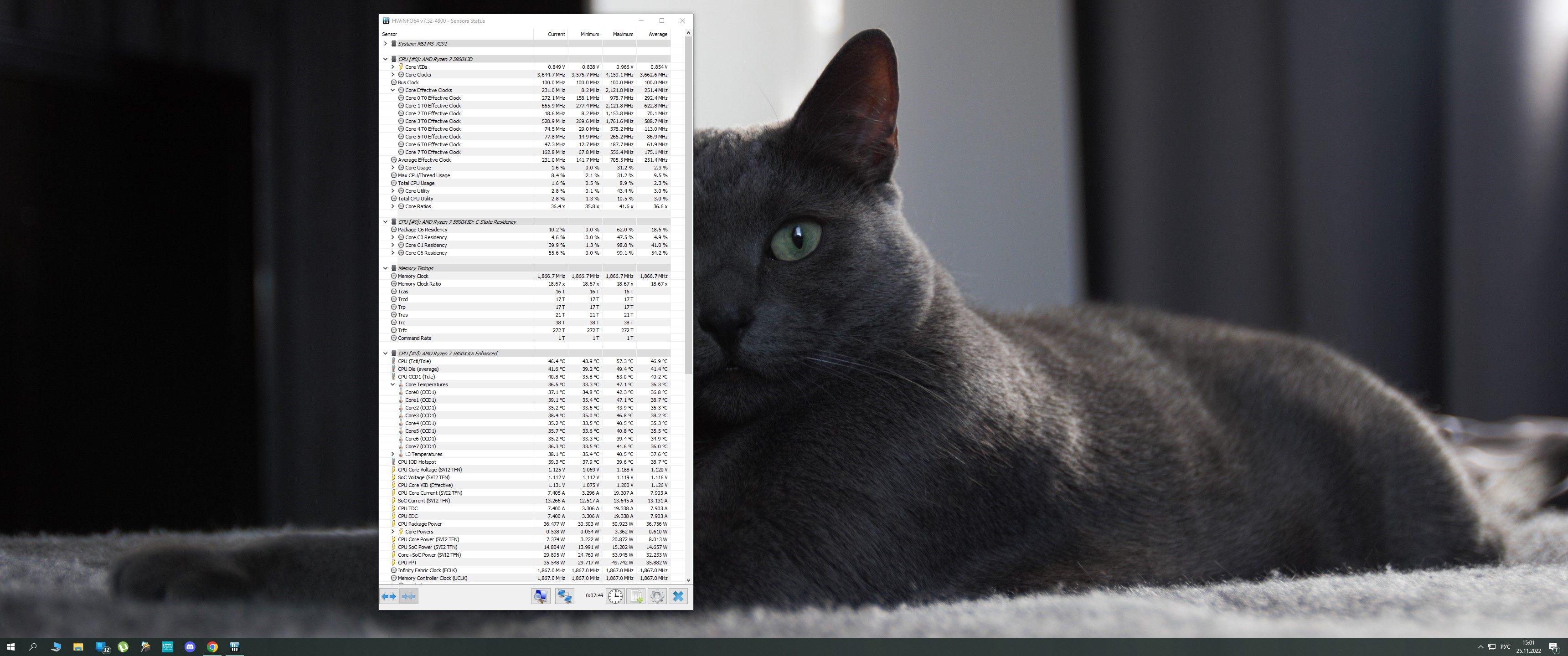This screenshot has height=656, width=1568.
Task: Close sensors with the blue X icon
Action: 678,596
